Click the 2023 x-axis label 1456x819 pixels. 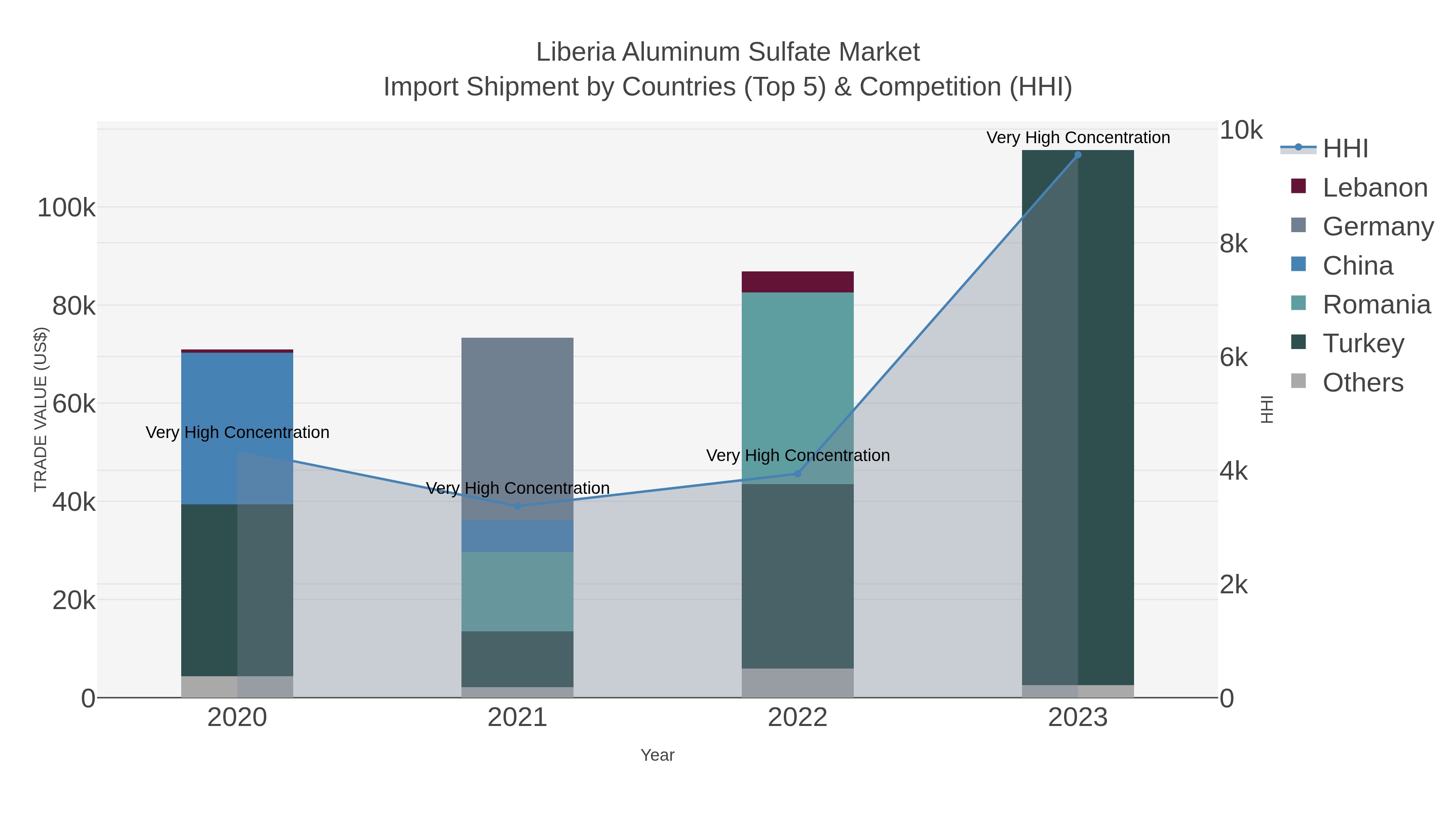click(1077, 718)
